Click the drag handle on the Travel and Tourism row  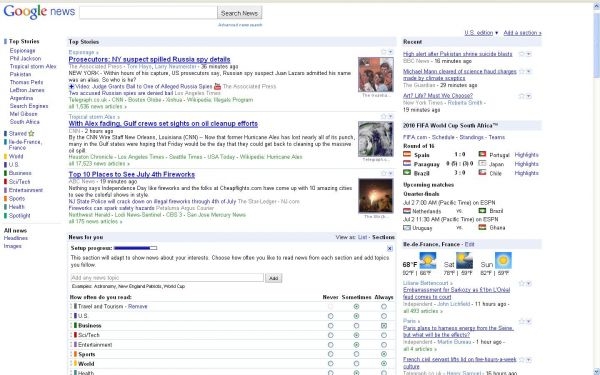click(x=71, y=306)
